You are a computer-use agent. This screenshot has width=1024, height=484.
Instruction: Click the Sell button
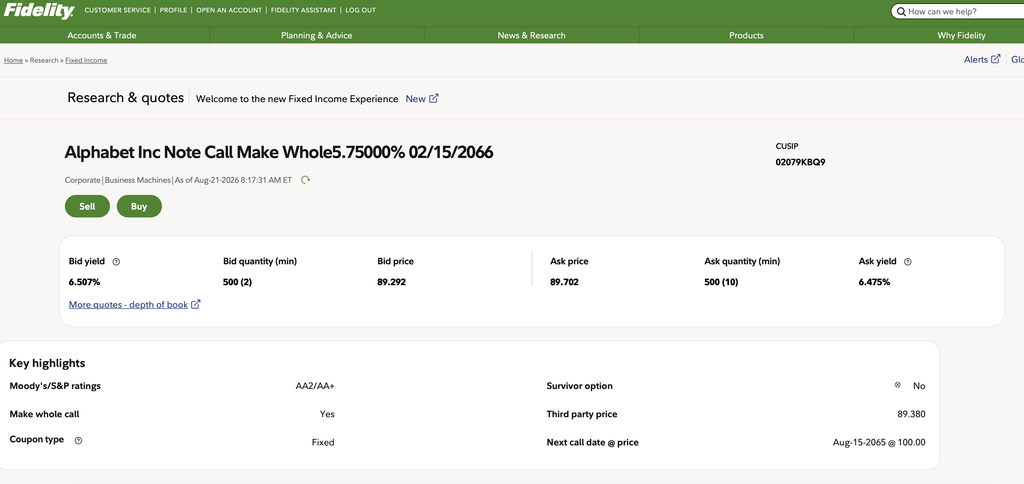(88, 206)
